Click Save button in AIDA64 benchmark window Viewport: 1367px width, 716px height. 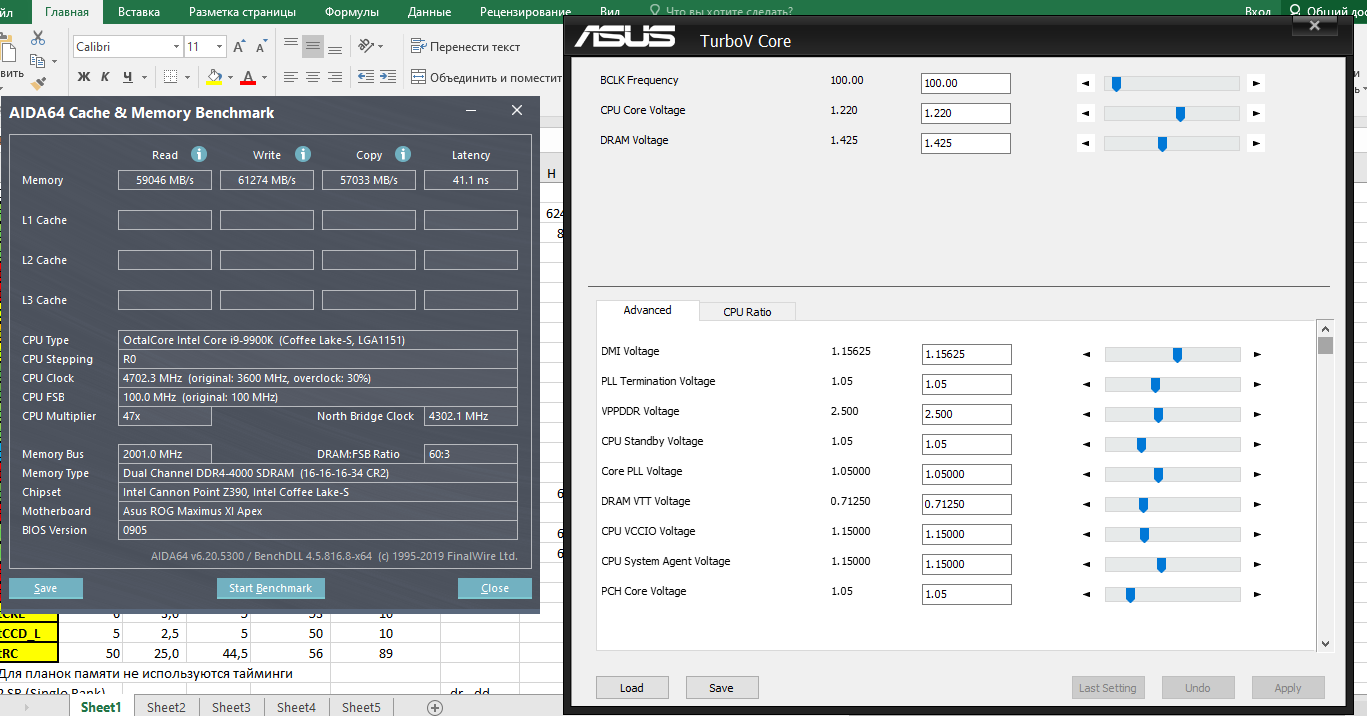pos(45,588)
